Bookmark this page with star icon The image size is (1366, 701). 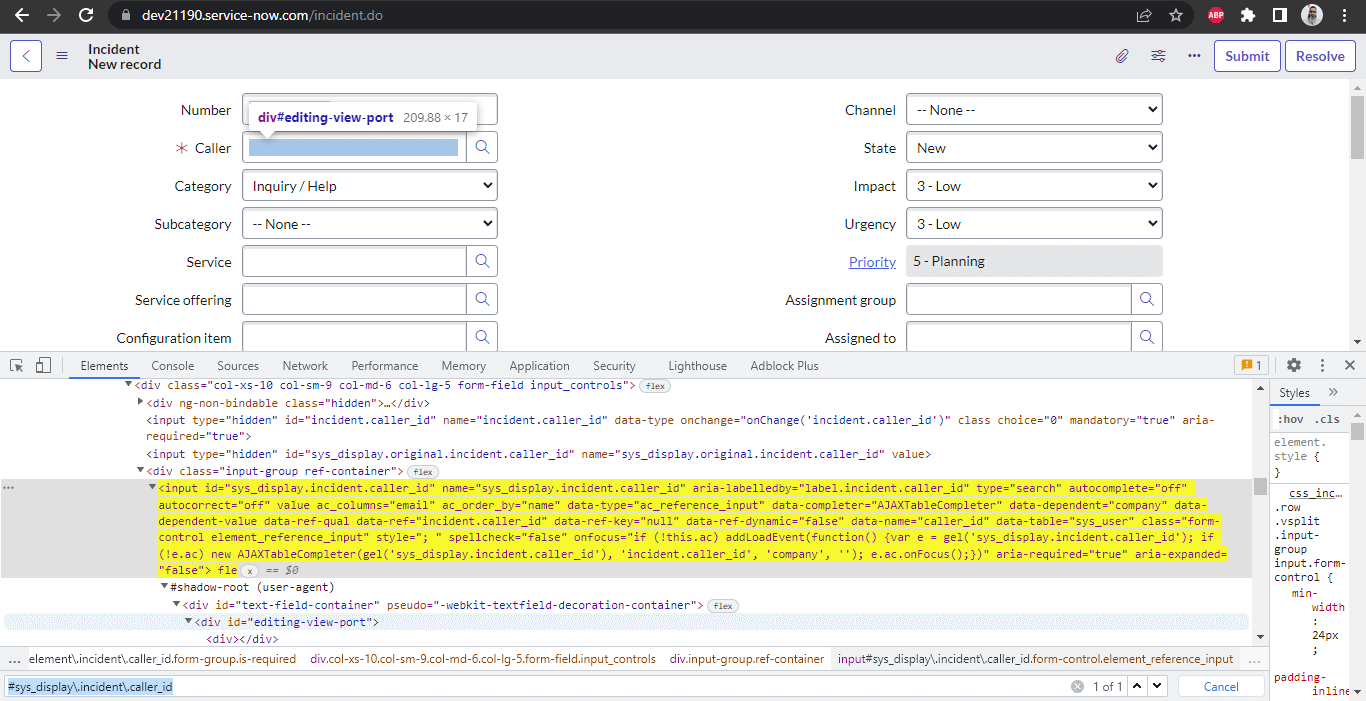(1176, 16)
